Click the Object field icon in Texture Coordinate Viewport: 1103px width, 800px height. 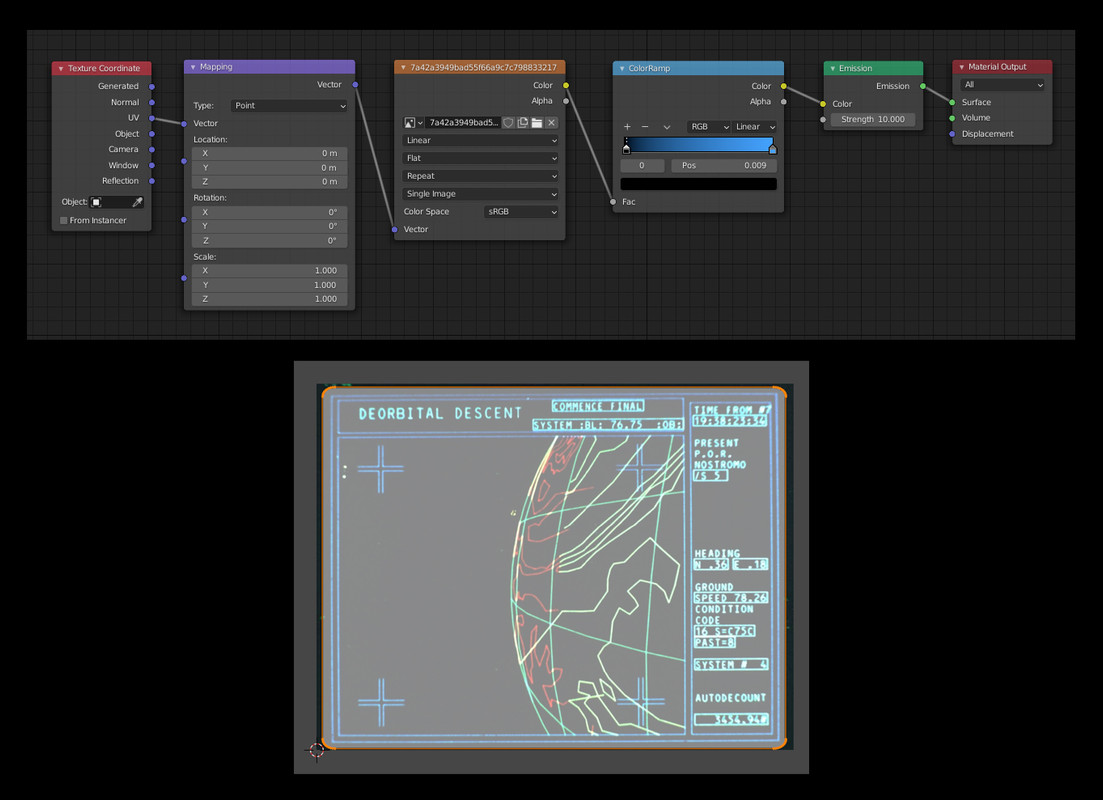(x=96, y=202)
